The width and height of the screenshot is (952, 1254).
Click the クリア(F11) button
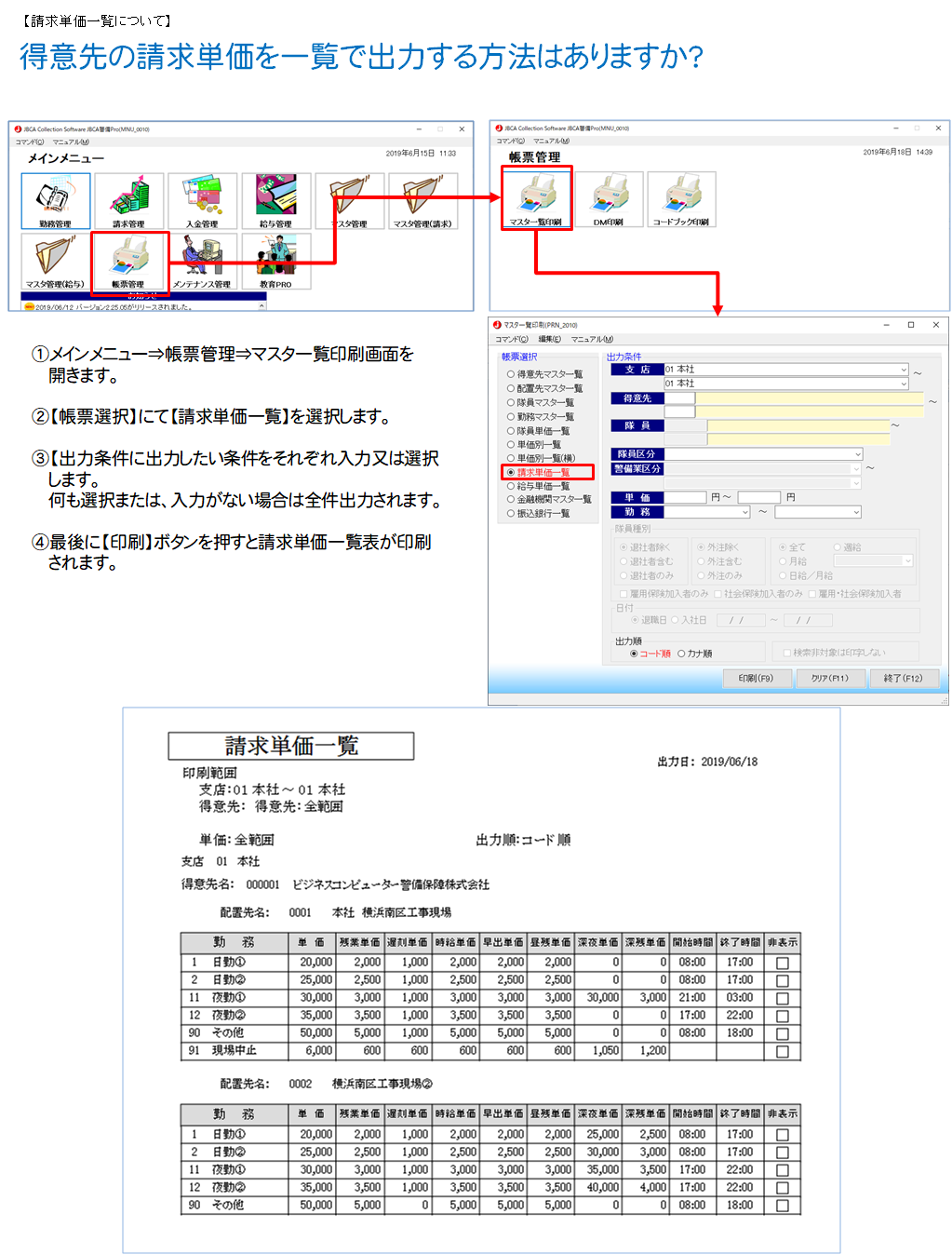click(829, 678)
